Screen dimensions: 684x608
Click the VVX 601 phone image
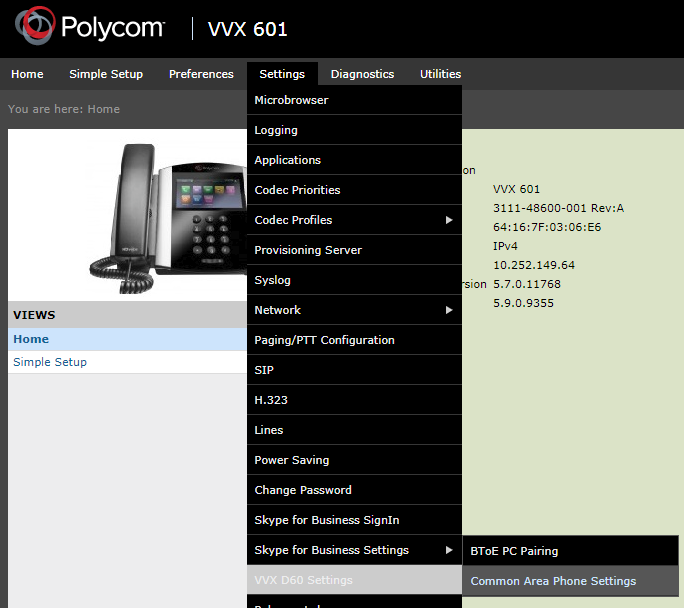click(168, 218)
